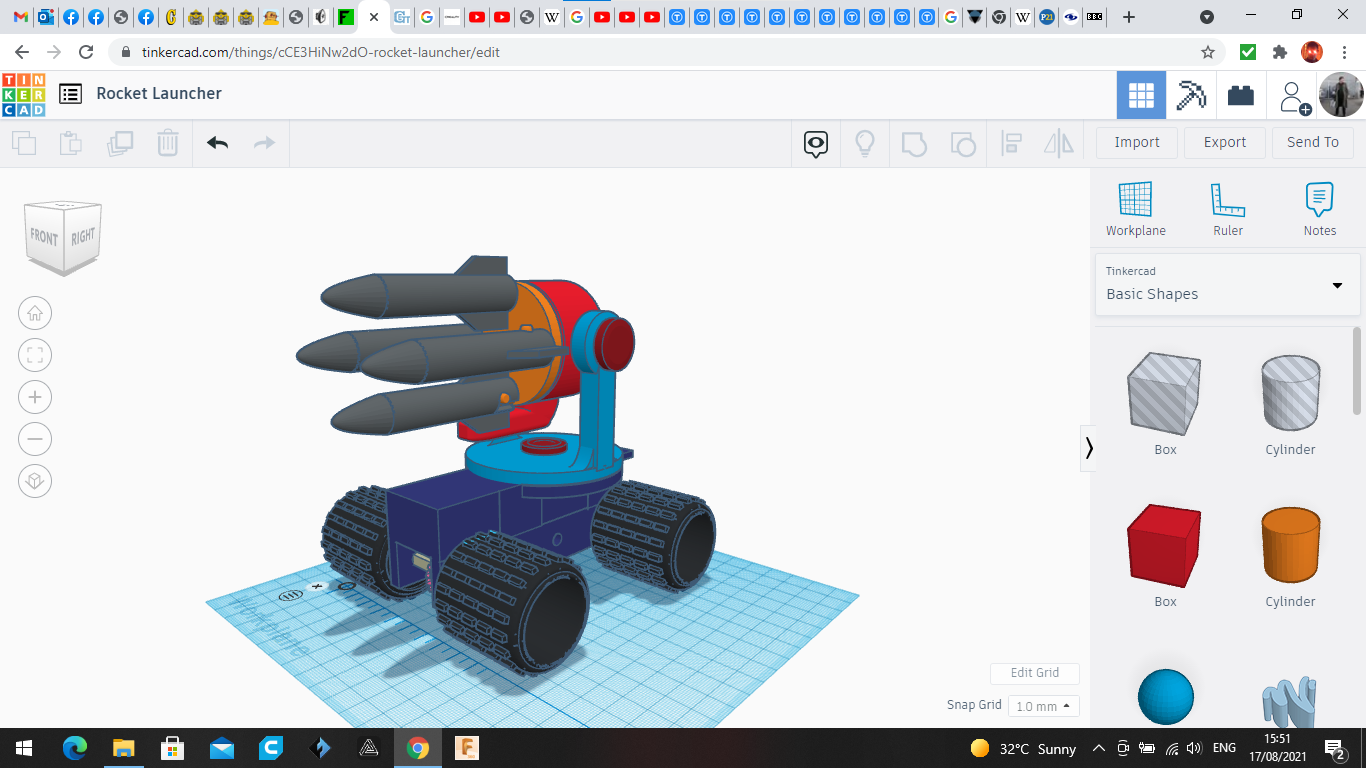Click the Copy tool
Image resolution: width=1366 pixels, height=768 pixels.
(24, 143)
